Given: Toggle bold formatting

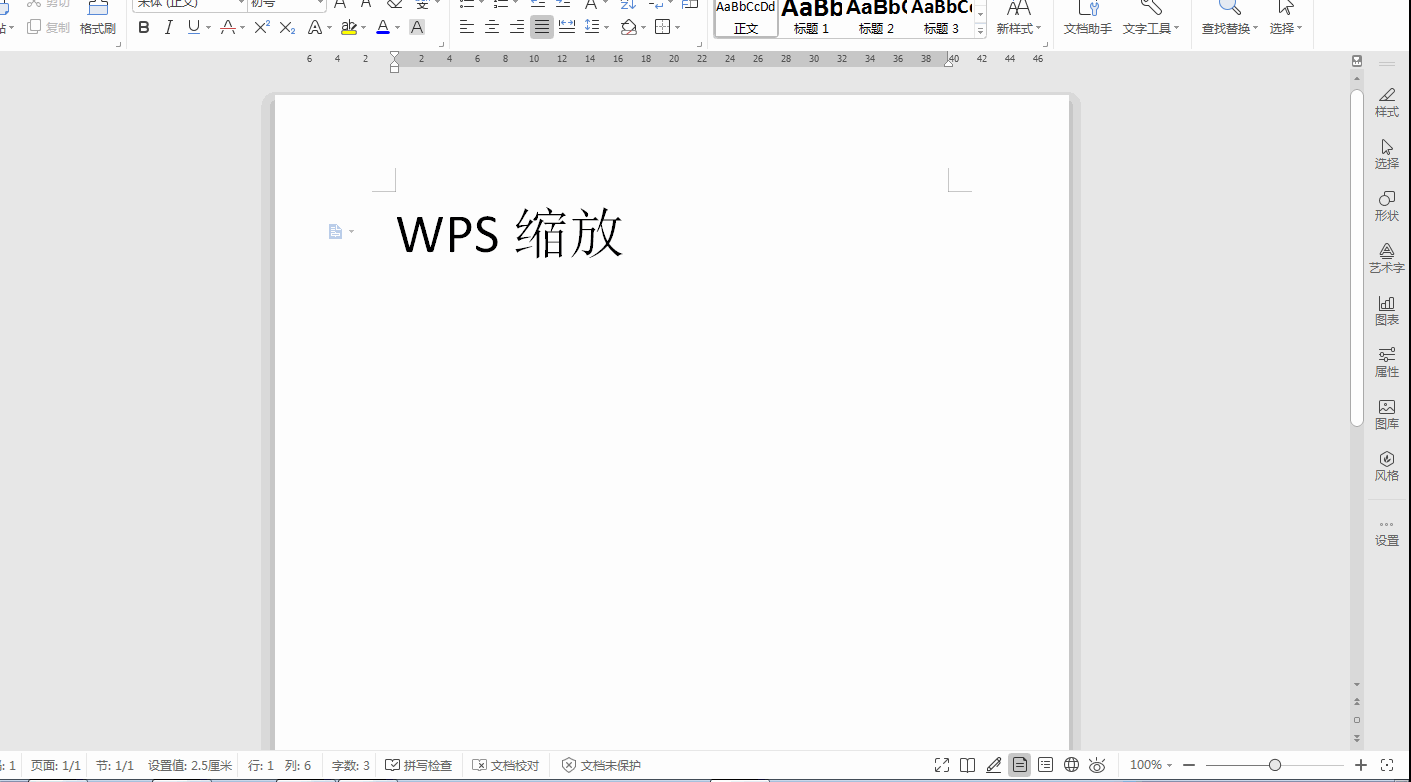Looking at the screenshot, I should point(144,27).
